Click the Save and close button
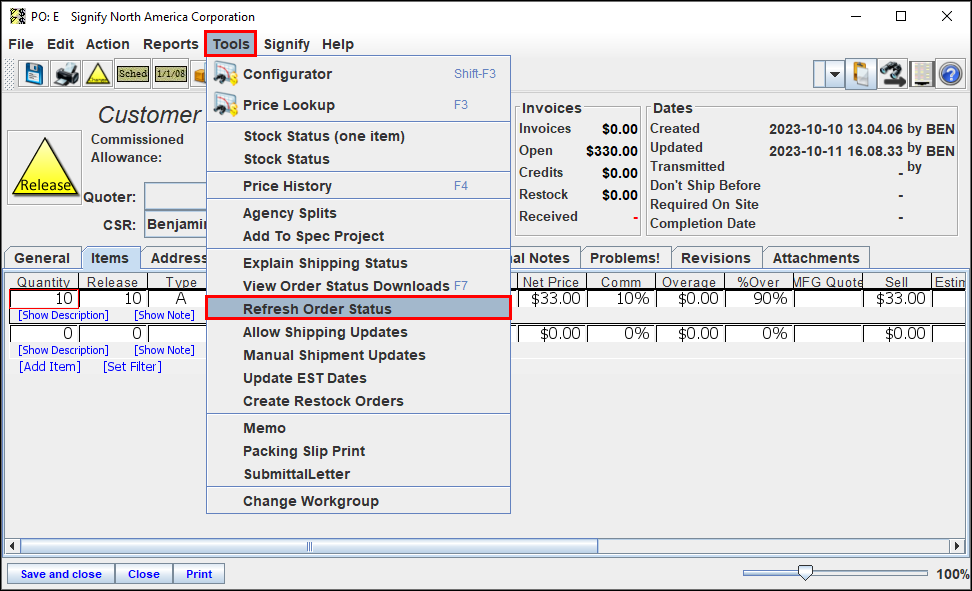 (61, 574)
